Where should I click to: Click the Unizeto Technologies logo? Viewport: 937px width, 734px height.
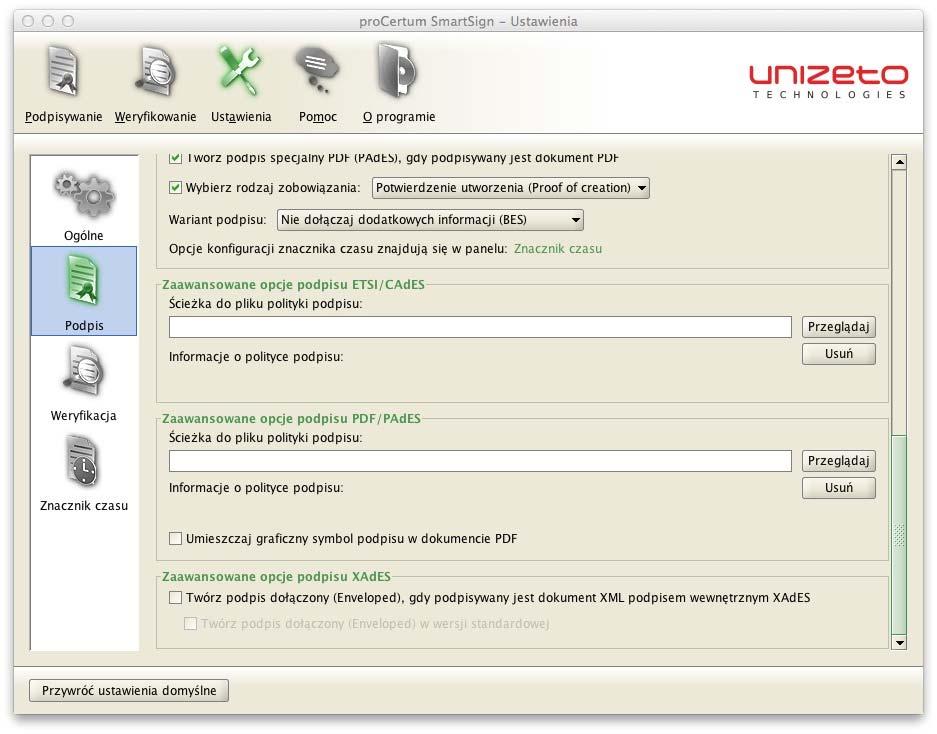tap(829, 82)
